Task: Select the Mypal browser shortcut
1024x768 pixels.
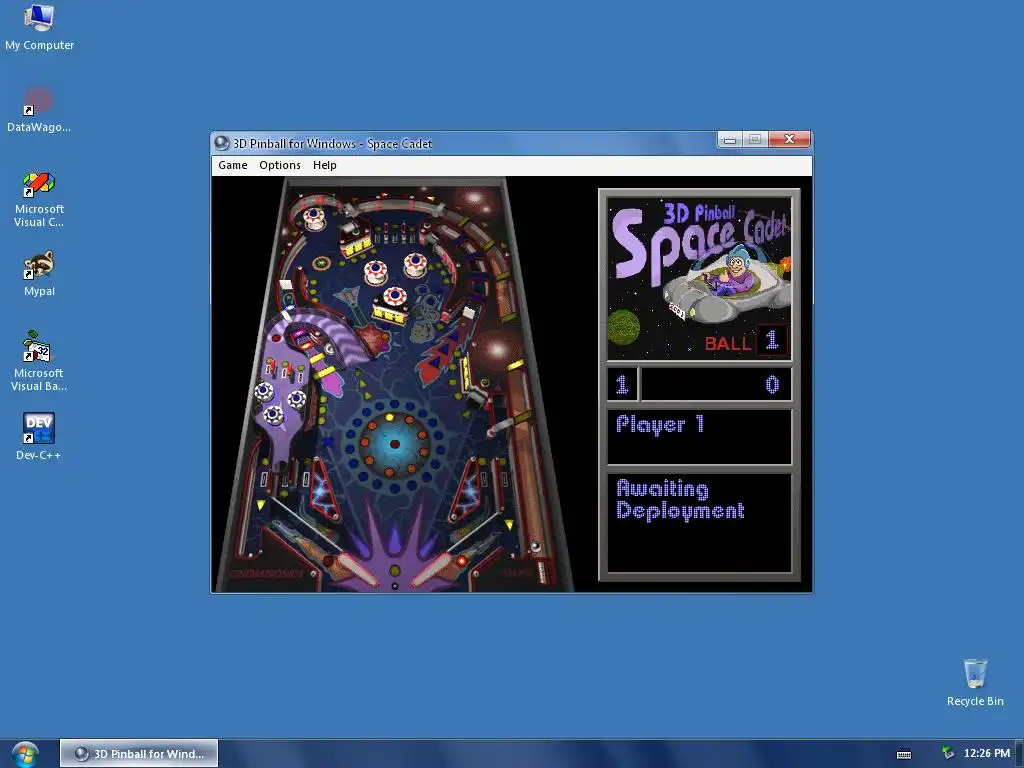Action: [39, 274]
